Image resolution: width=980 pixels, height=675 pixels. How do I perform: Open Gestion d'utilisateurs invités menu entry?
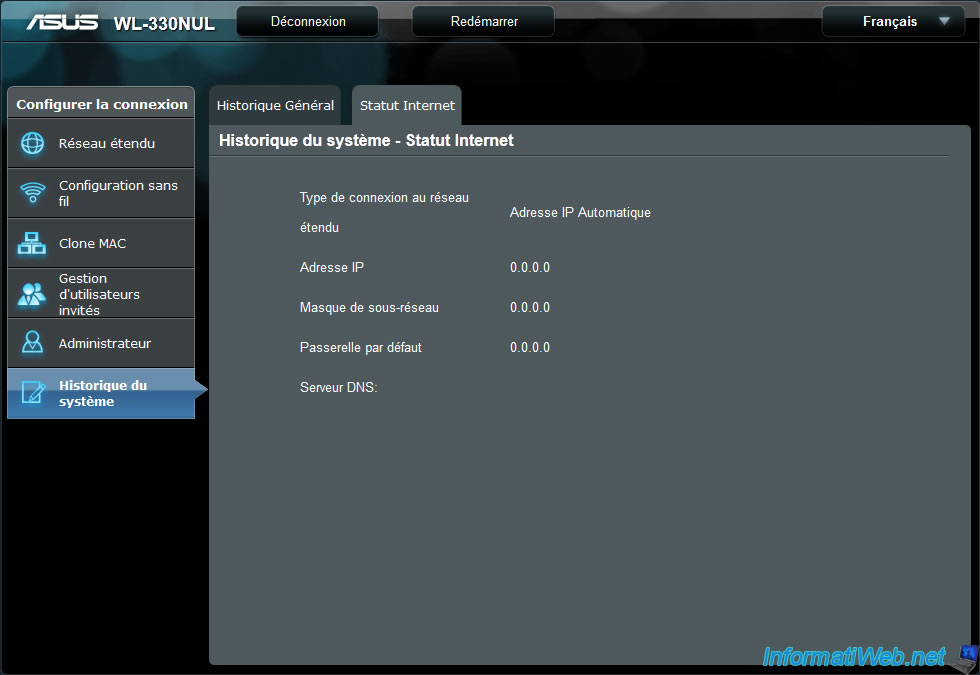99,294
